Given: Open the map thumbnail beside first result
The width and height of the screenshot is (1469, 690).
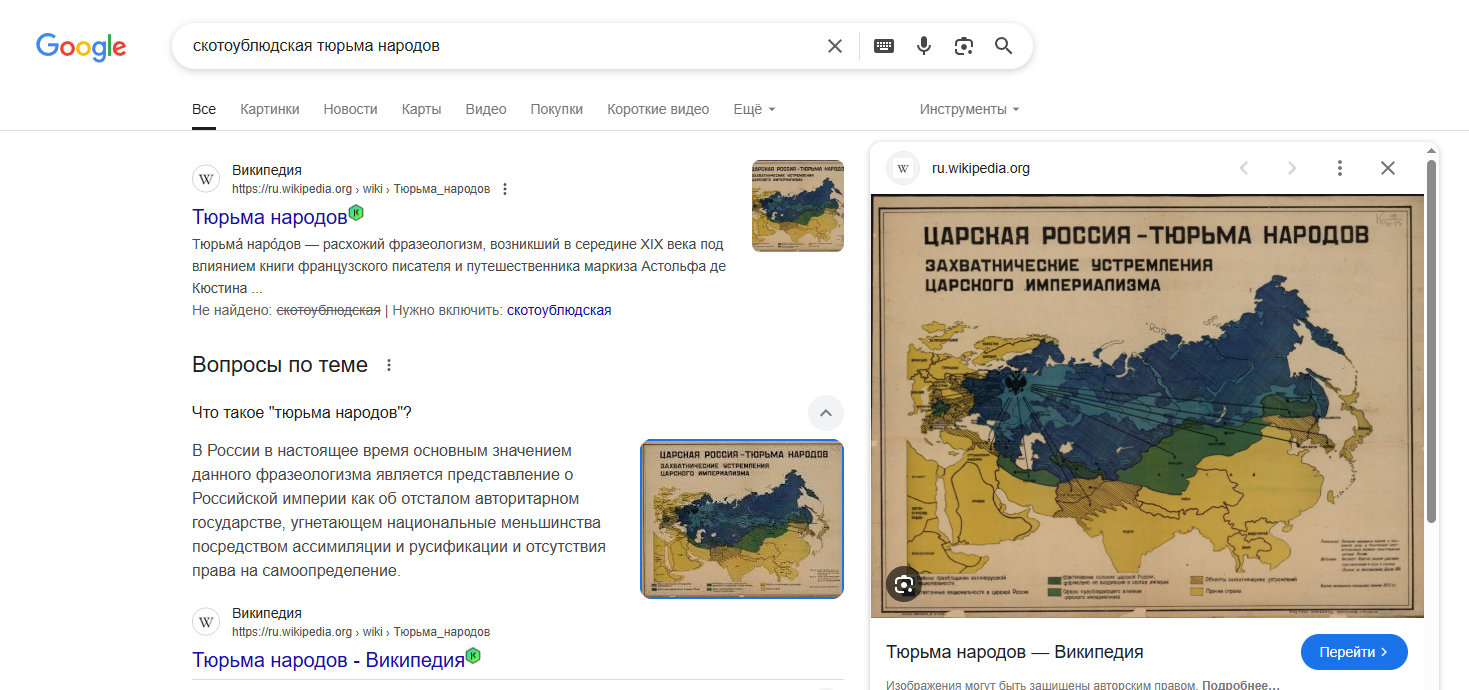Looking at the screenshot, I should click(798, 206).
